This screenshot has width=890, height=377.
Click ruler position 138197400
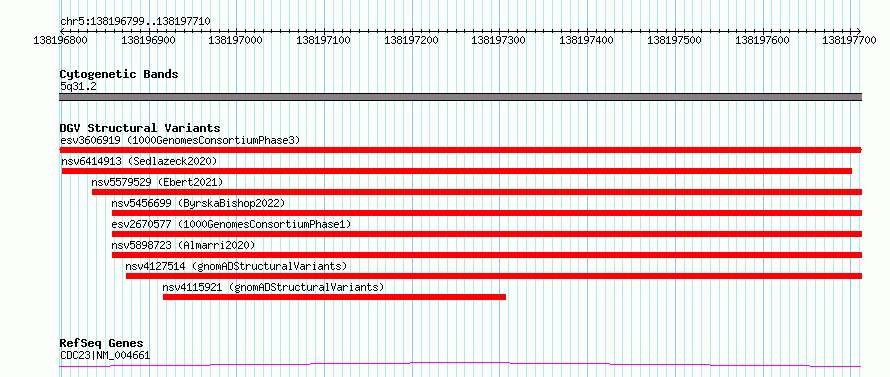(x=586, y=40)
